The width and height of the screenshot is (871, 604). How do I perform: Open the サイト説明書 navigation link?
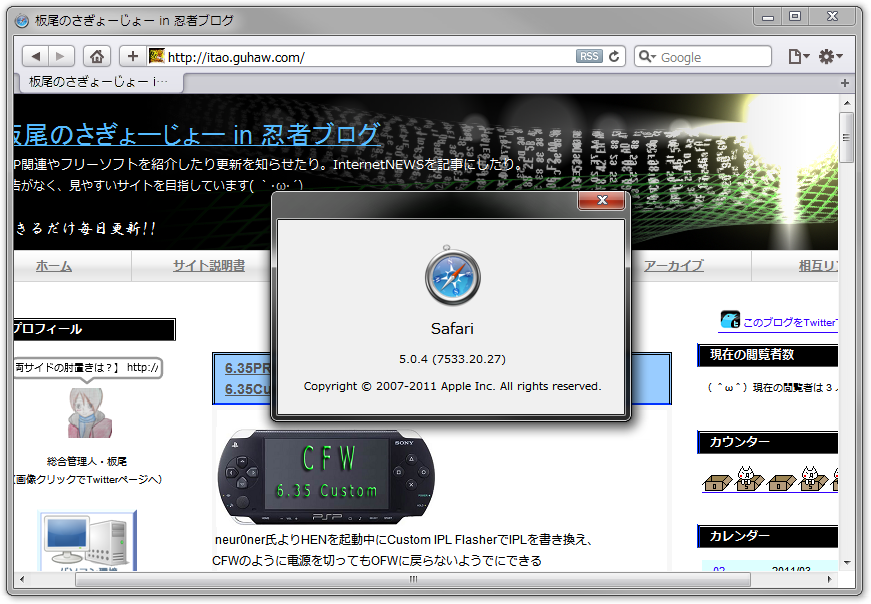click(x=209, y=266)
